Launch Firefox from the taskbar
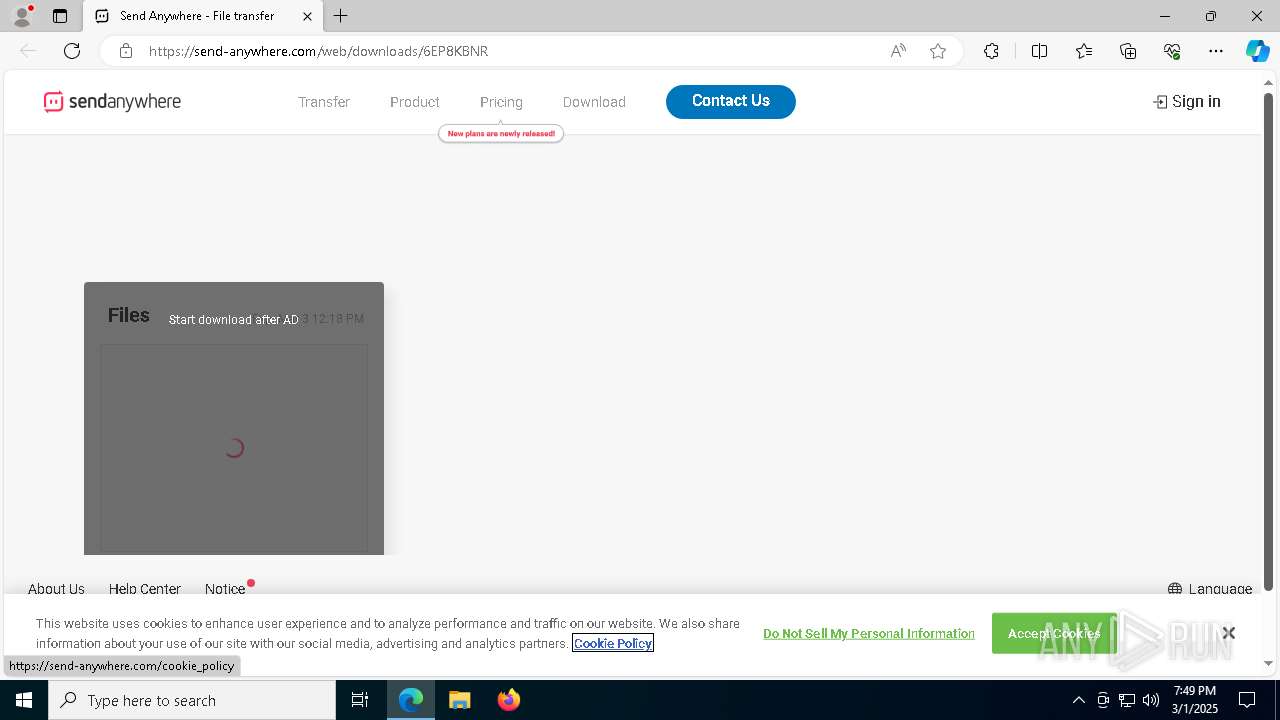 [508, 700]
